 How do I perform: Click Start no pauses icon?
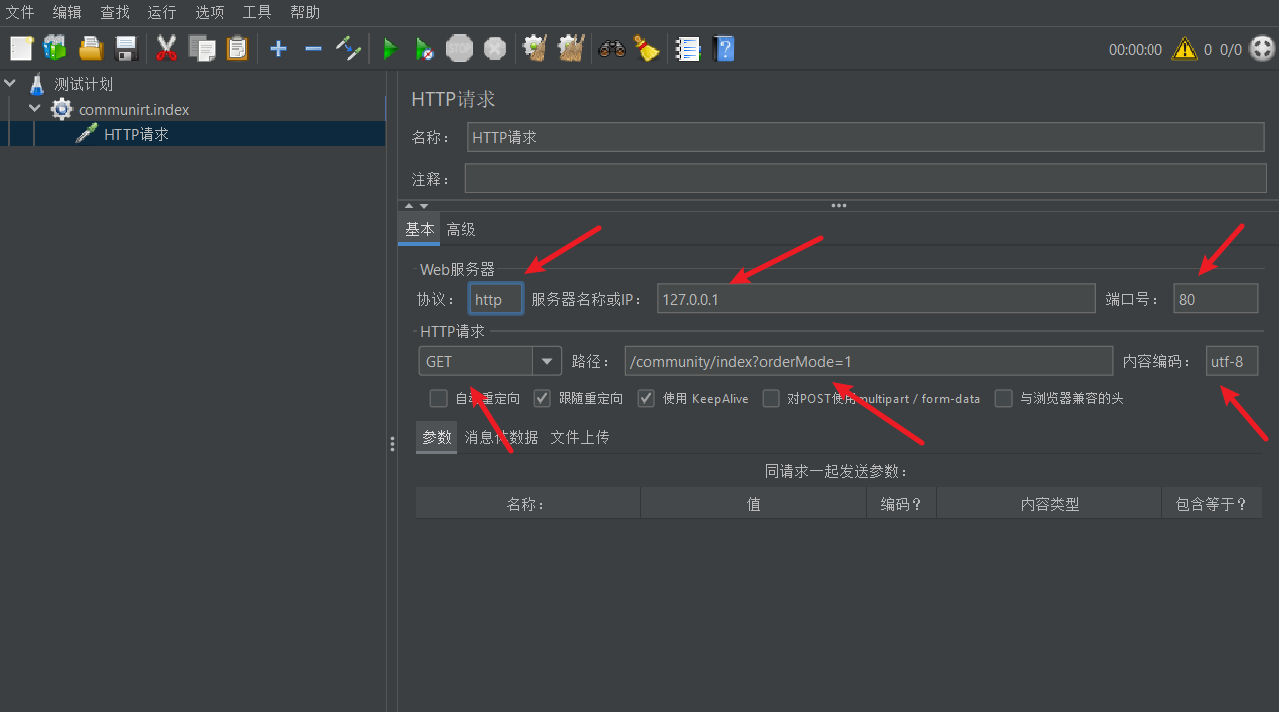(x=424, y=48)
